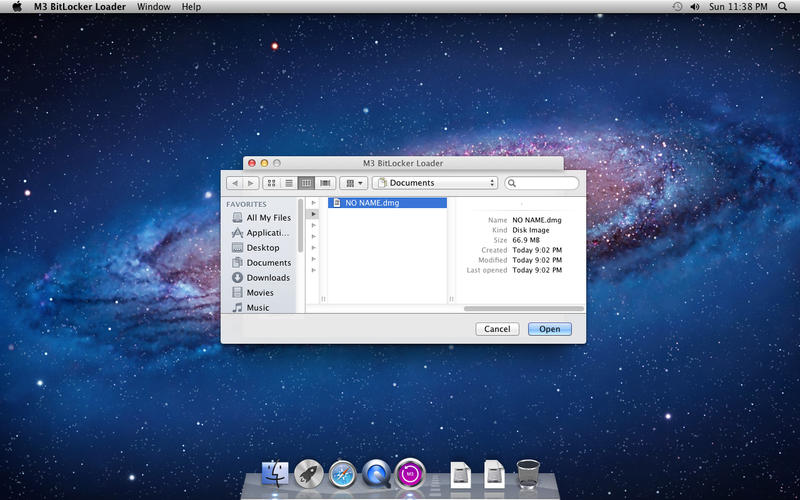Switch file dialog to icon view
This screenshot has width=800, height=500.
[x=271, y=183]
